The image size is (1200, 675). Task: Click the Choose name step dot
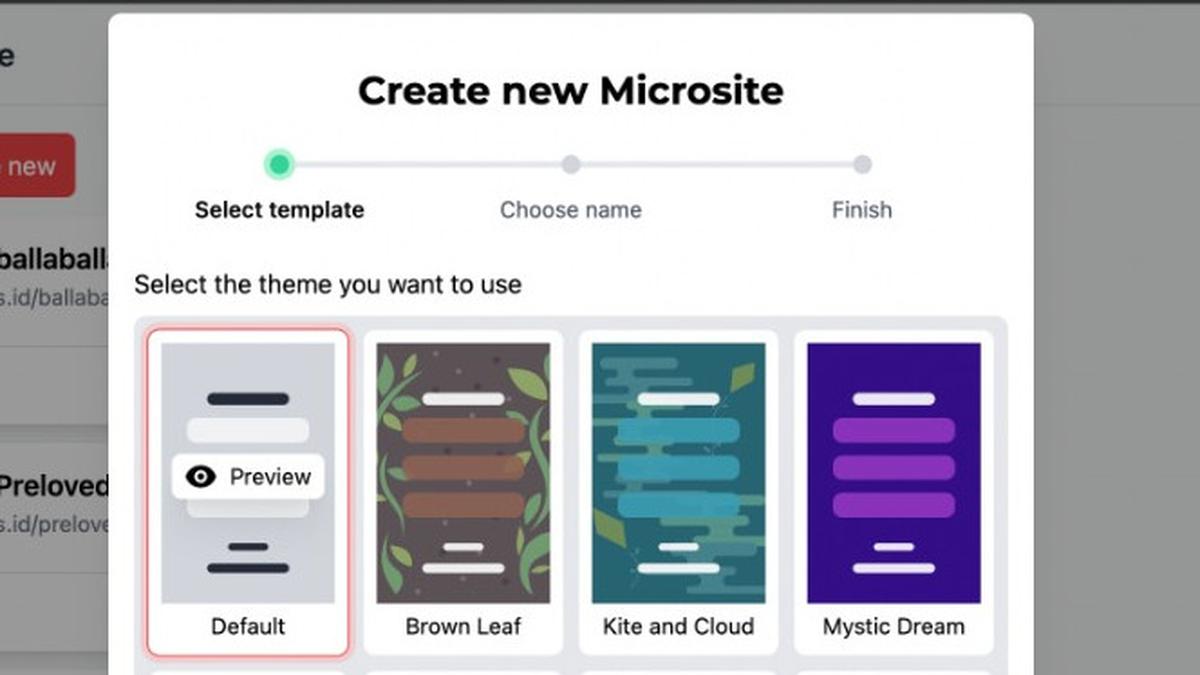pos(570,164)
